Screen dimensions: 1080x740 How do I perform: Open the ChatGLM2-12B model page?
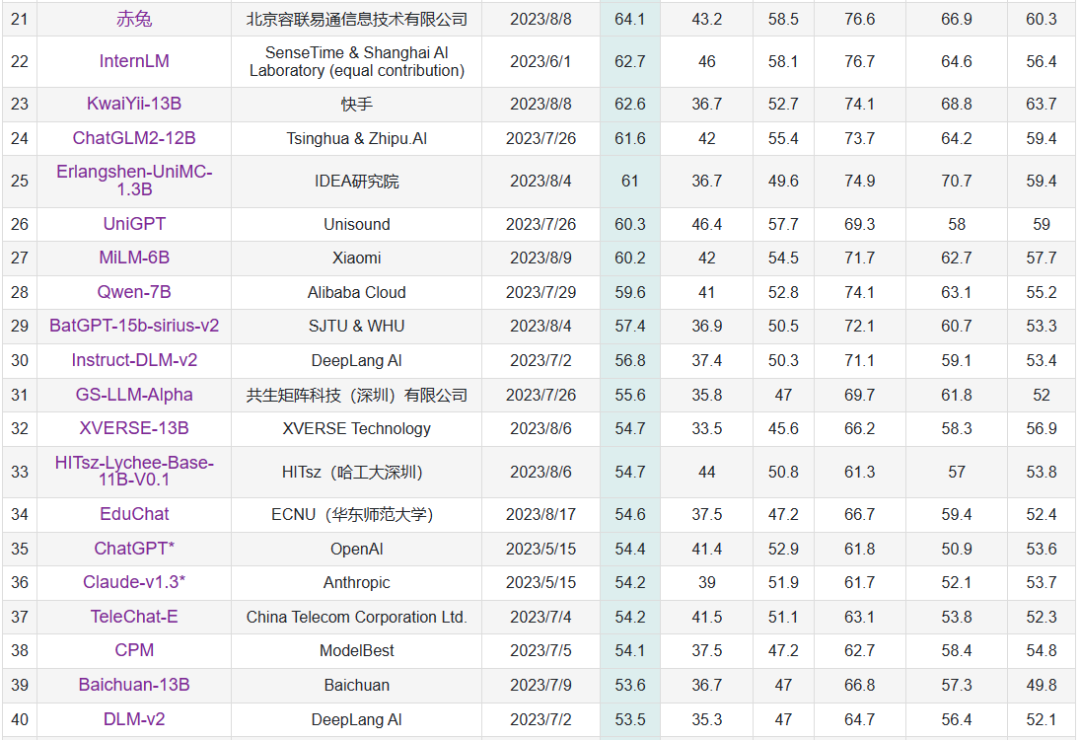coord(134,138)
